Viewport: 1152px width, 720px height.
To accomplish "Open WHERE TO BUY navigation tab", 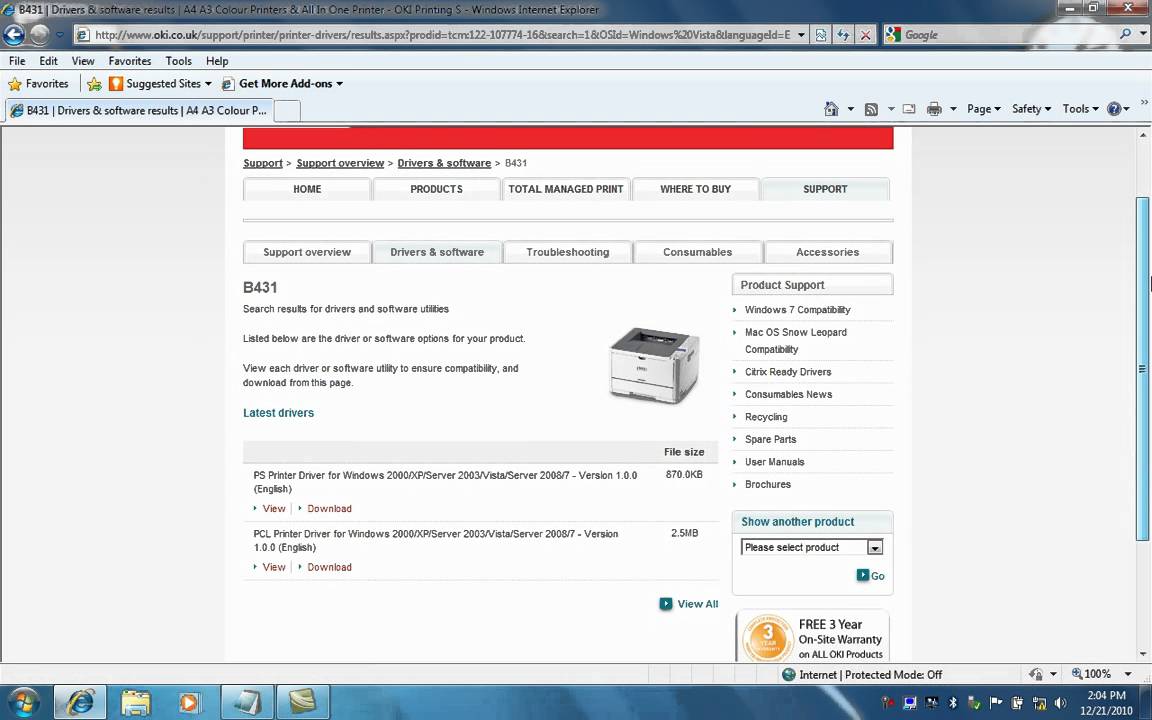I will pos(696,189).
